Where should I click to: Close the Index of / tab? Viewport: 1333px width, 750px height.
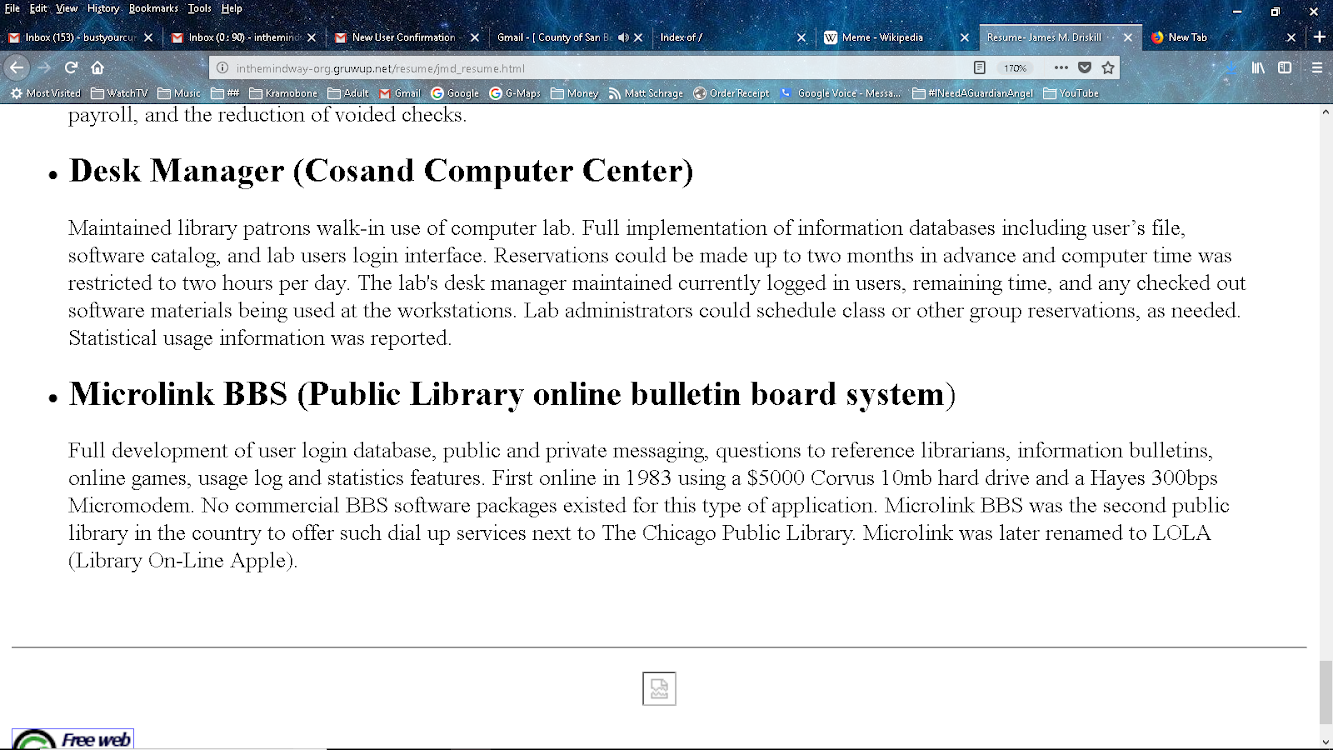click(801, 37)
